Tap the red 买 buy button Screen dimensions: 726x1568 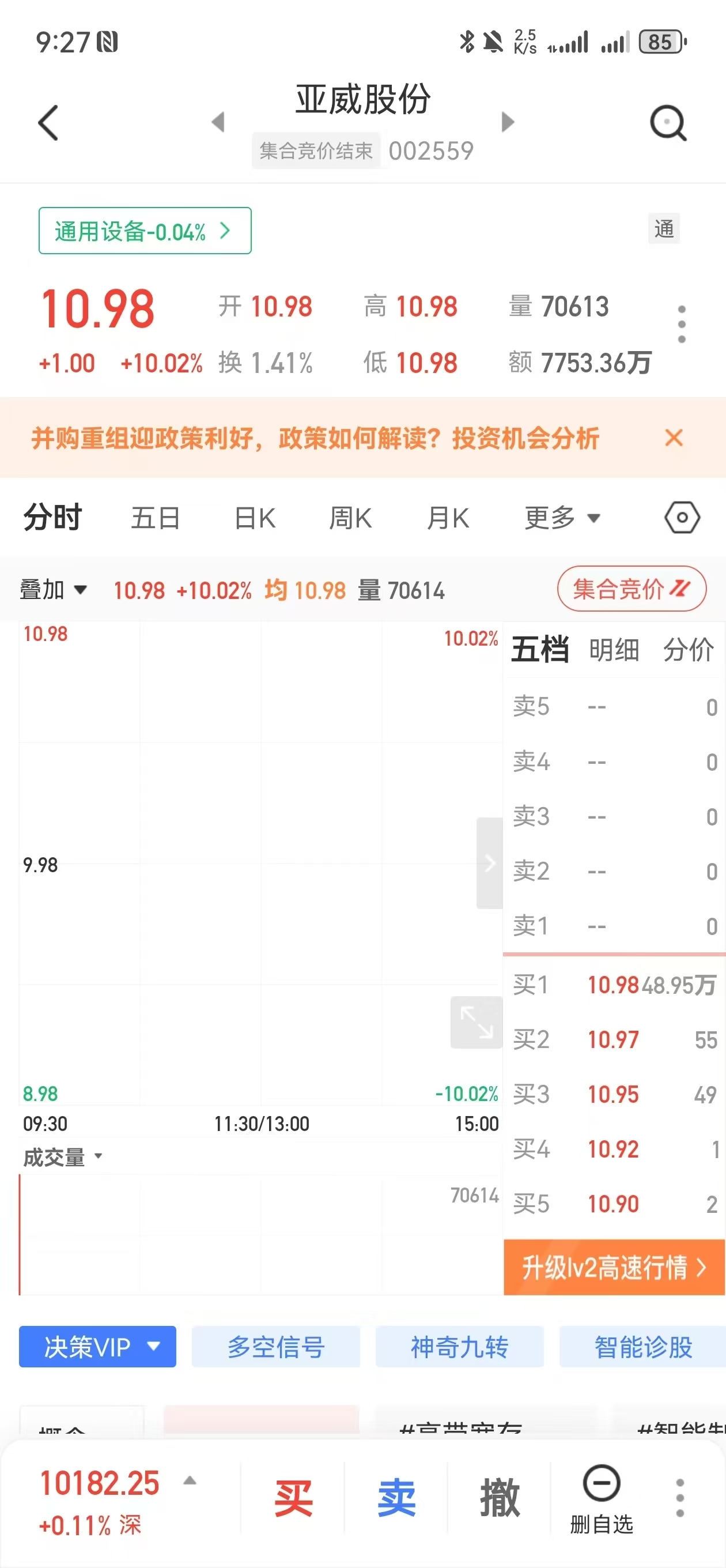(x=293, y=1498)
